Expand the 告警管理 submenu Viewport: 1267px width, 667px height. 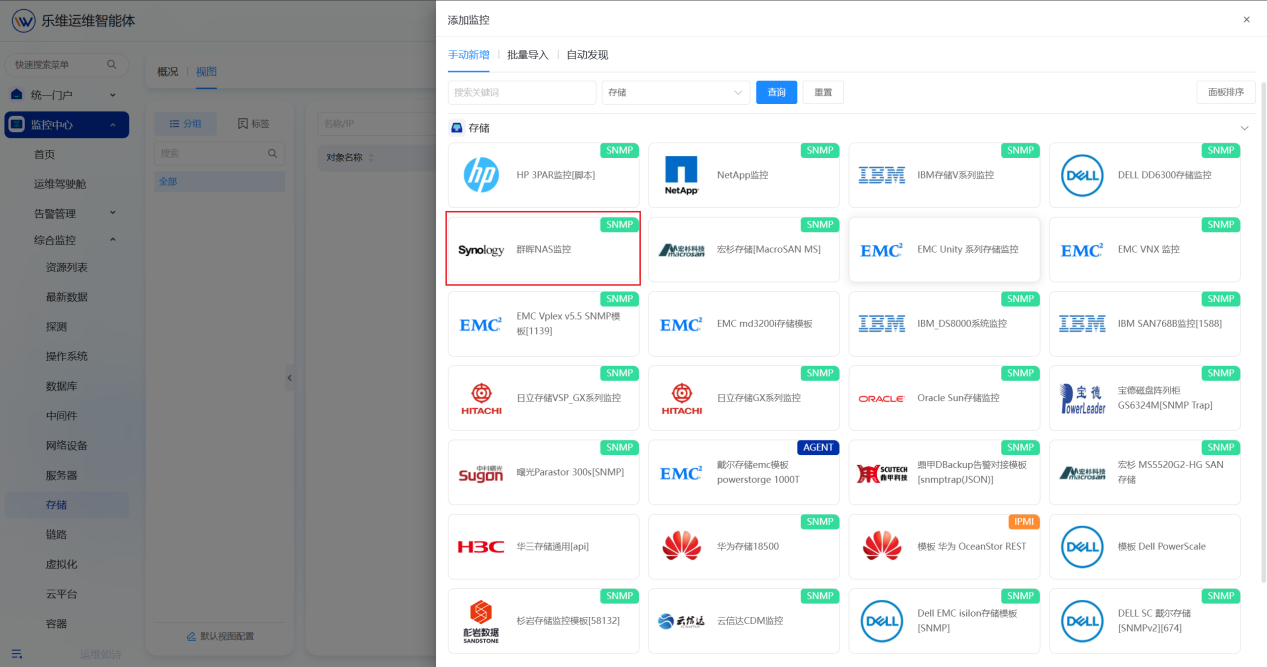click(x=112, y=213)
